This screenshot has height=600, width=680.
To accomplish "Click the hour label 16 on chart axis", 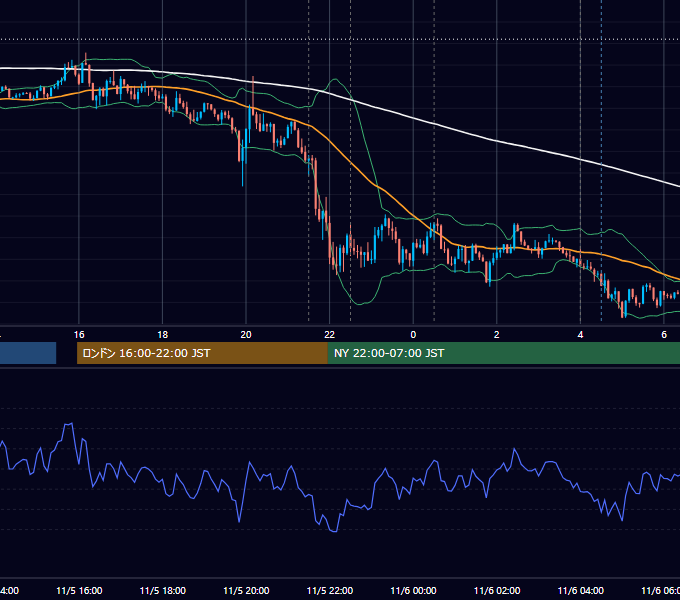I will (x=79, y=335).
